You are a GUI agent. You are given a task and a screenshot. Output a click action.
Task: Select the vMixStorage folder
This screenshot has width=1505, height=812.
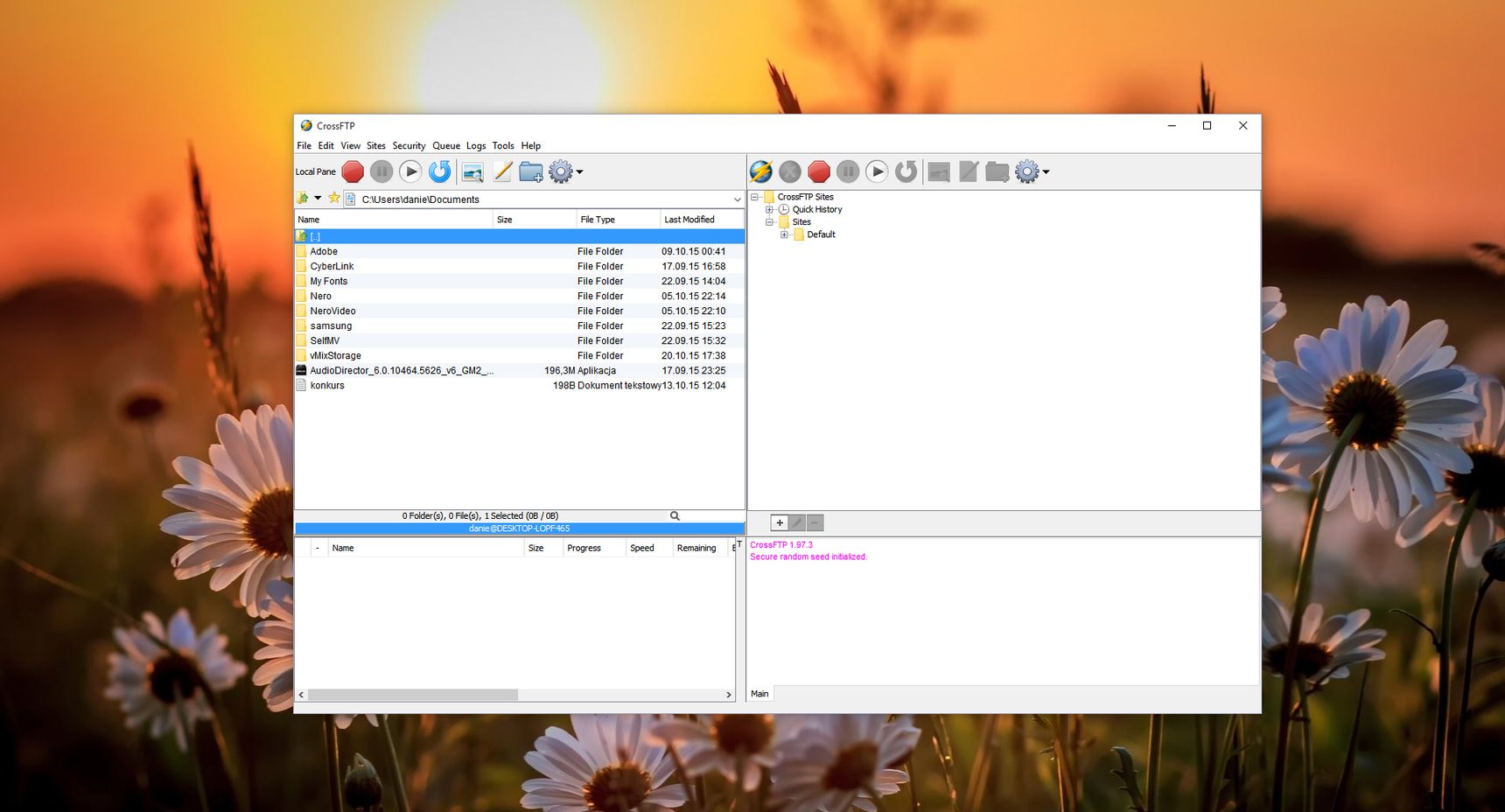[x=520, y=355]
